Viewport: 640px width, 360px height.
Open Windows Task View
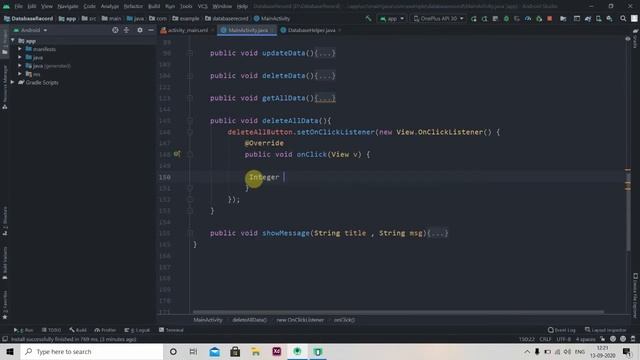click(x=193, y=351)
